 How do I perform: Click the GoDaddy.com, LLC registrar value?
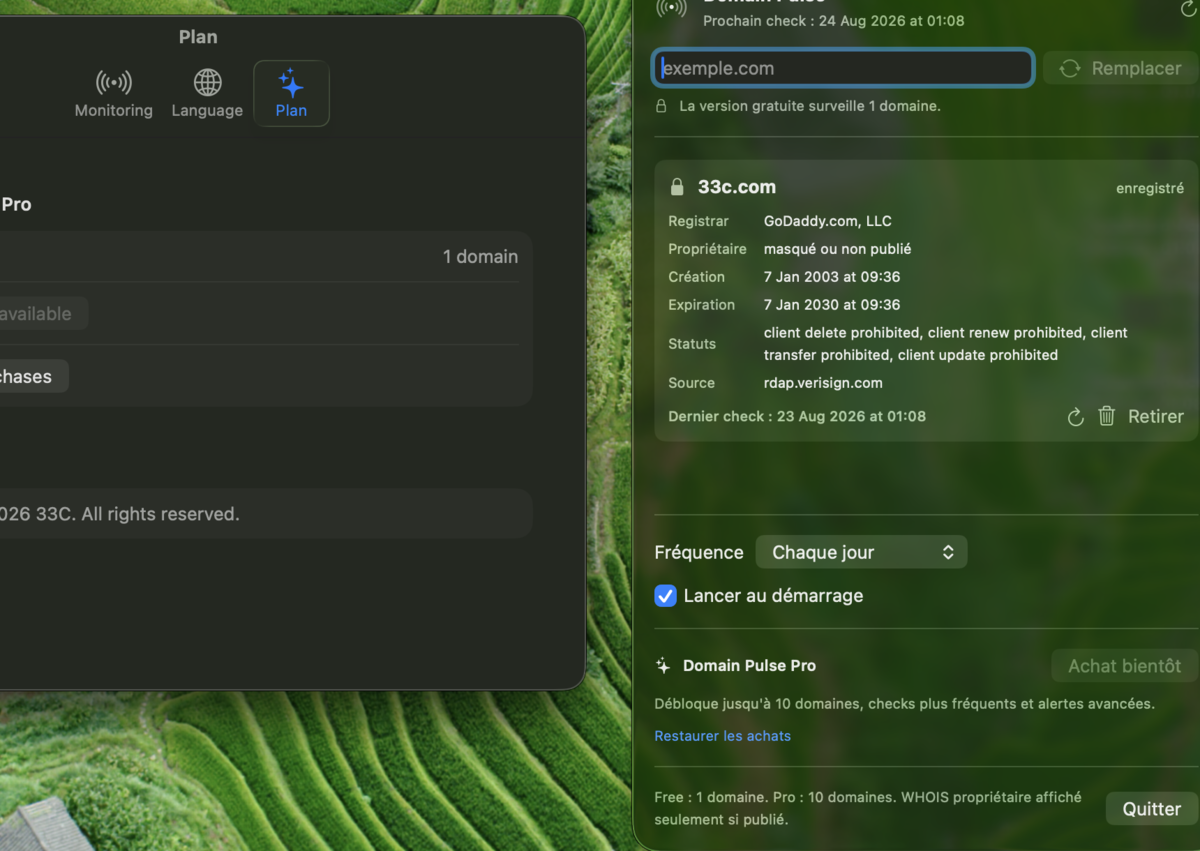click(827, 221)
